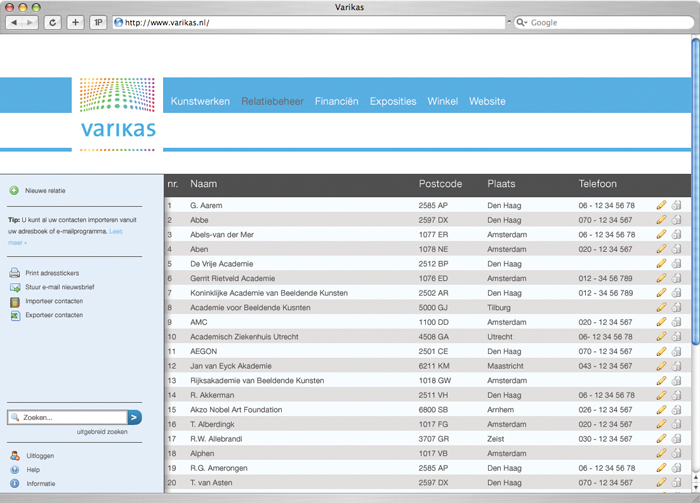Sort the list by Naam column
Image resolution: width=700 pixels, height=503 pixels.
[x=203, y=184]
